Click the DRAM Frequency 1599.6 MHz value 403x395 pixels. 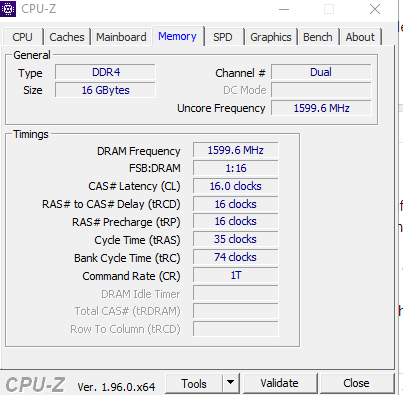[x=236, y=150]
